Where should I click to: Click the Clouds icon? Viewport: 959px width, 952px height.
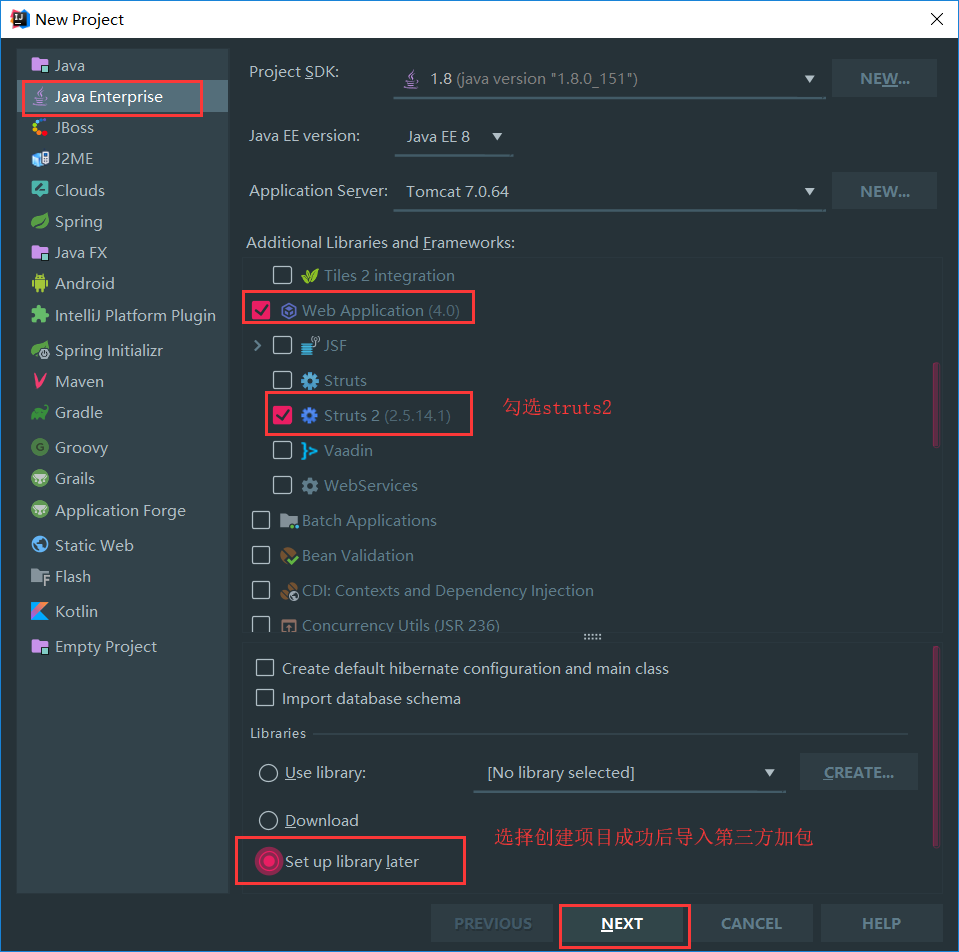(40, 190)
